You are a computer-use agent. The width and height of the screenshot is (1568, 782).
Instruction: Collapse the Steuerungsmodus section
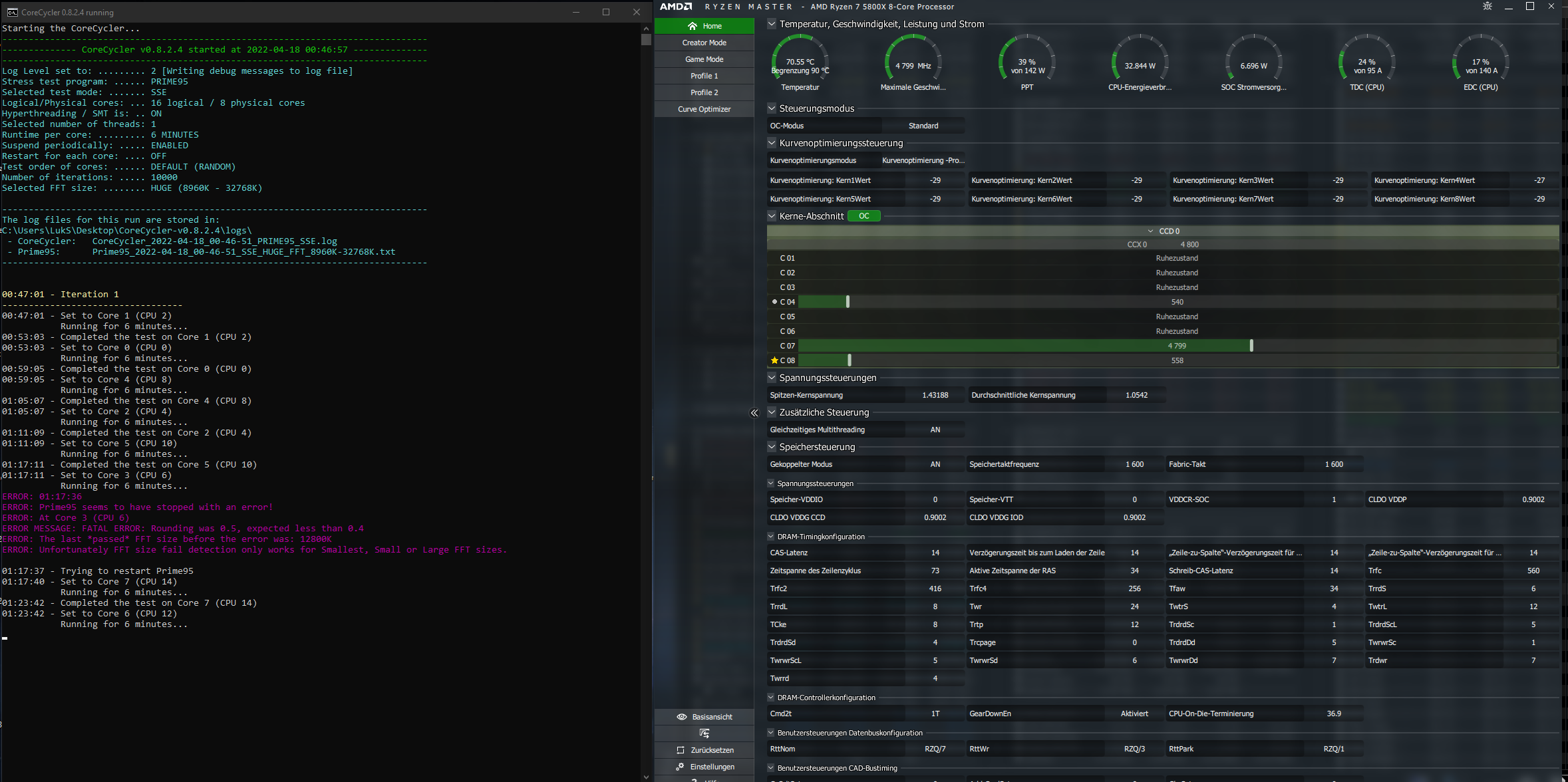point(772,108)
